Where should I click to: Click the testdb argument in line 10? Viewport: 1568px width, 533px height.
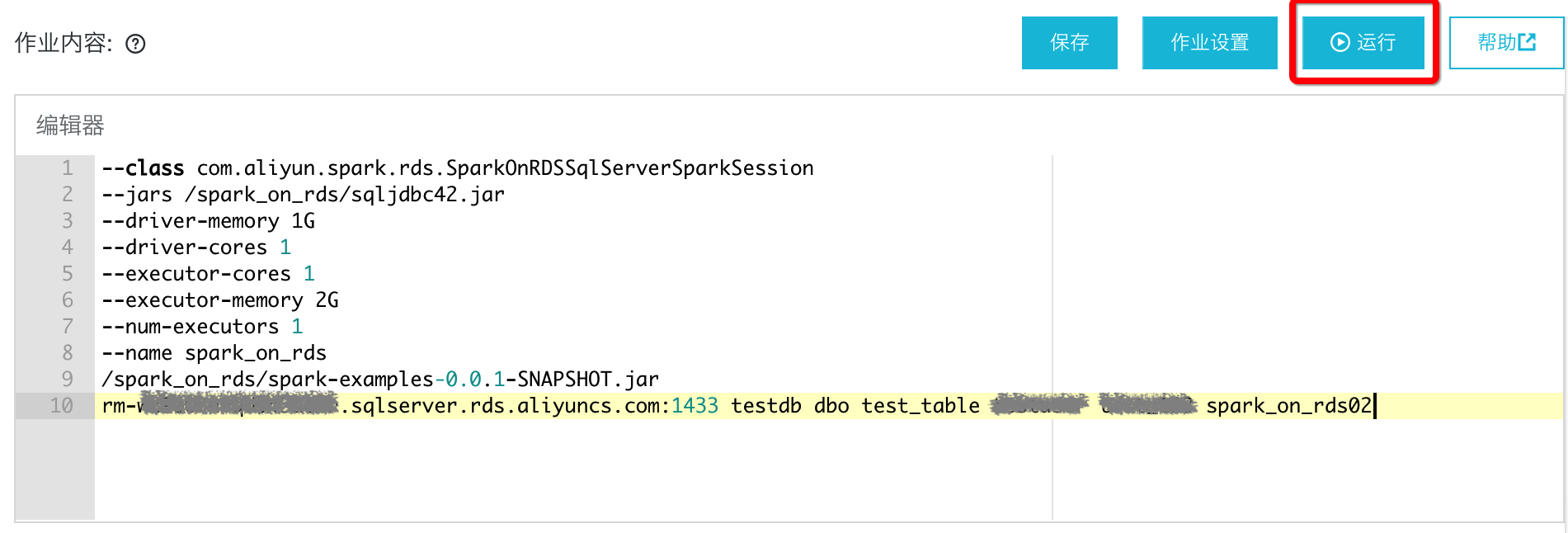click(766, 406)
